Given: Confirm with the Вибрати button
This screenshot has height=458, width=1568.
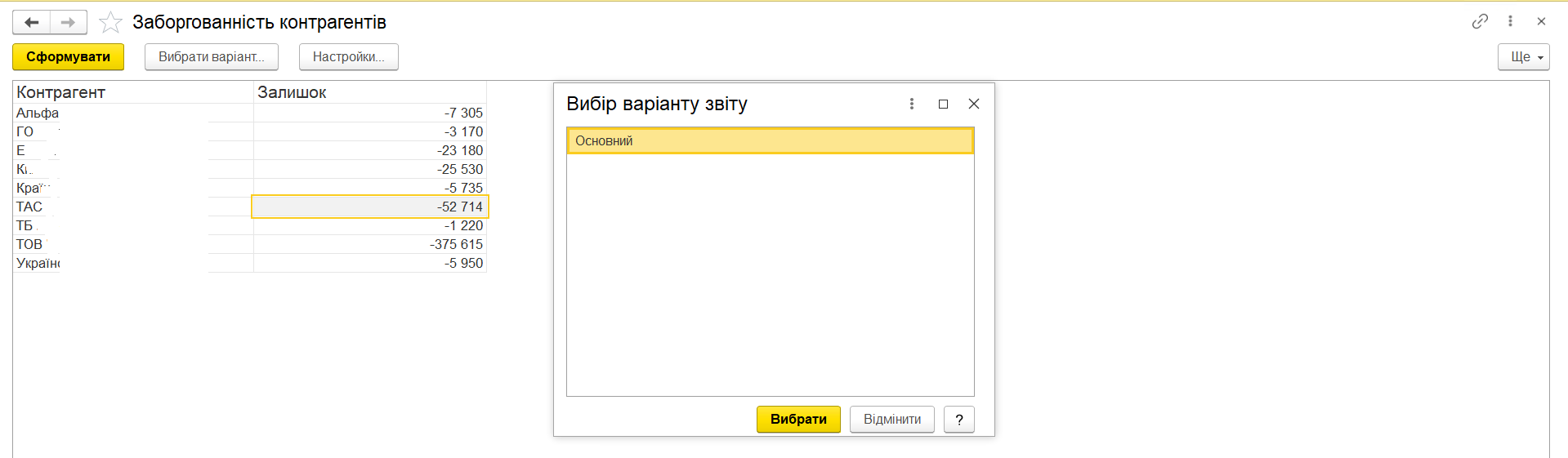Looking at the screenshot, I should point(797,420).
